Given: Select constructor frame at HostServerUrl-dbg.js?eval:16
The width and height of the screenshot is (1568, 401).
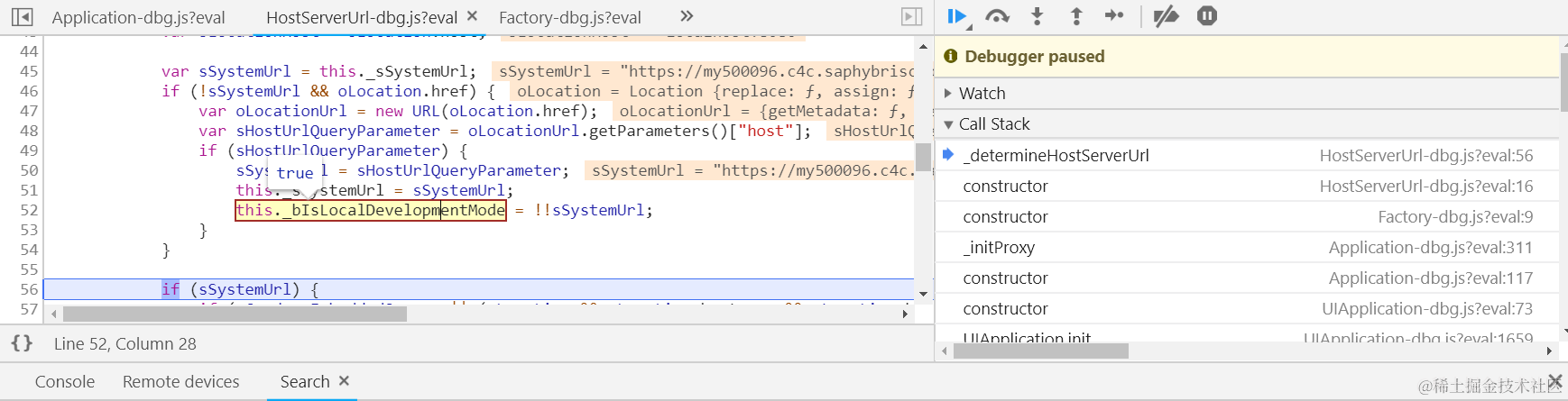Looking at the screenshot, I should (x=1248, y=187).
